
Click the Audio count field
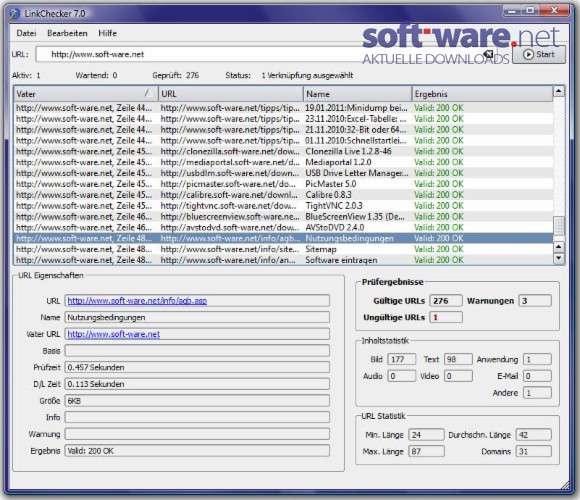click(402, 376)
